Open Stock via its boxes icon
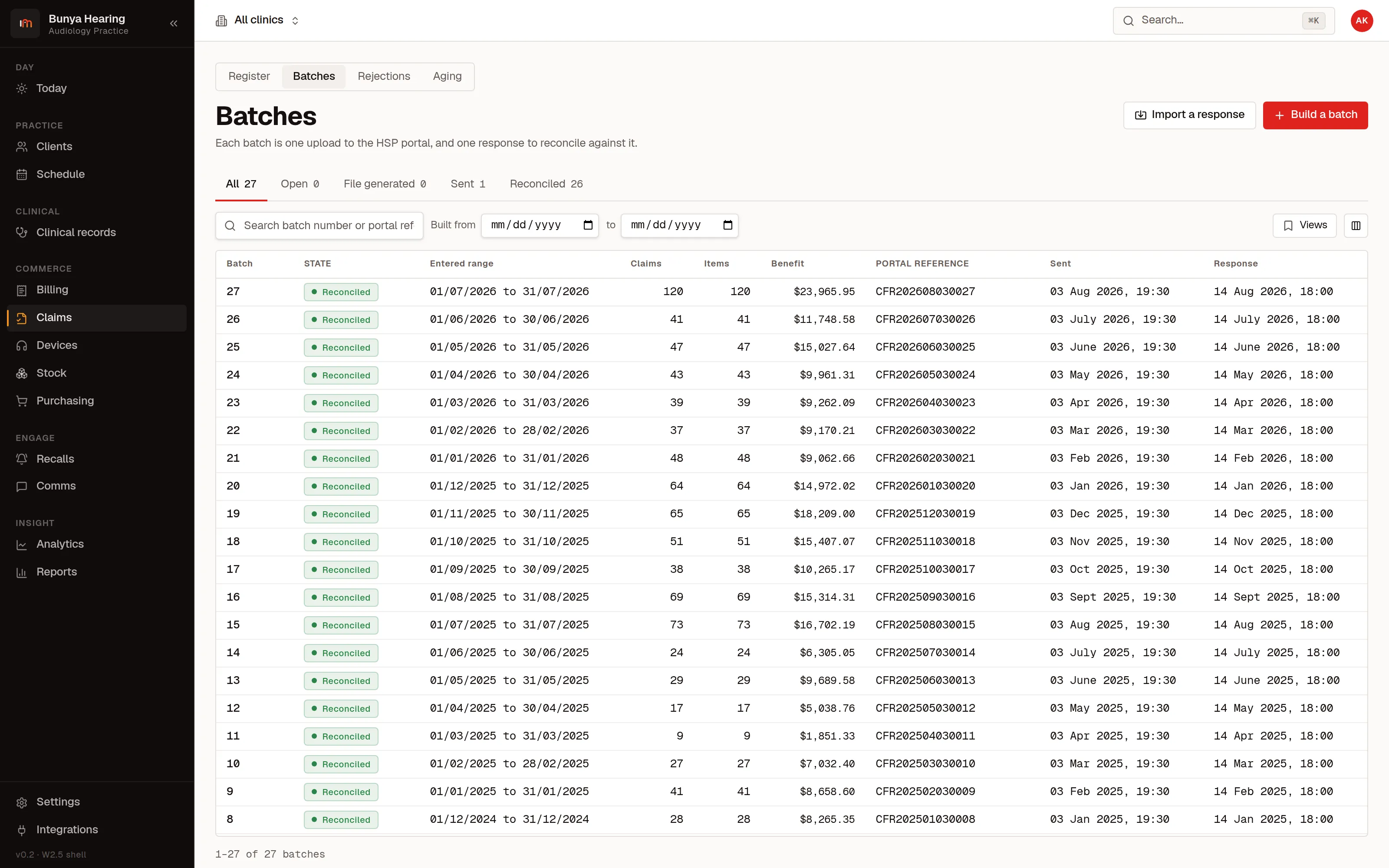 click(22, 373)
